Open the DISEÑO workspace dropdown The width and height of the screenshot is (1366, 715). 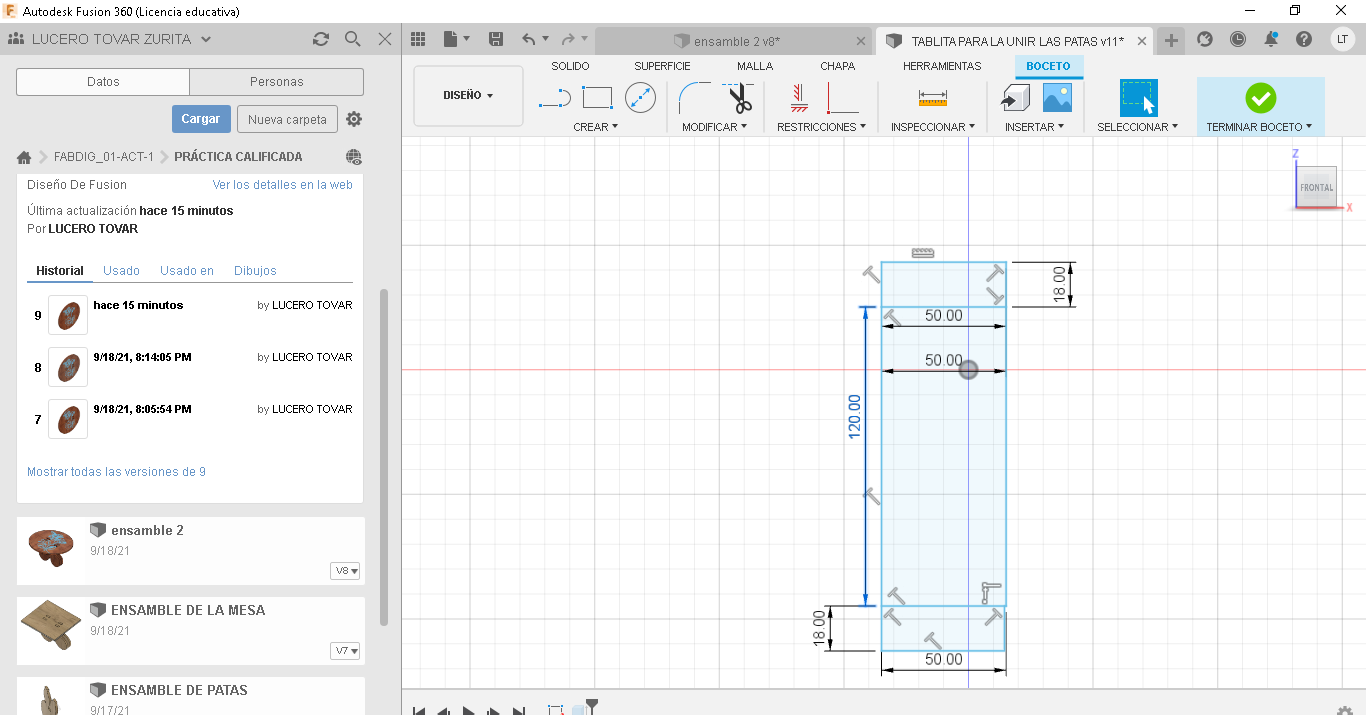tap(468, 96)
